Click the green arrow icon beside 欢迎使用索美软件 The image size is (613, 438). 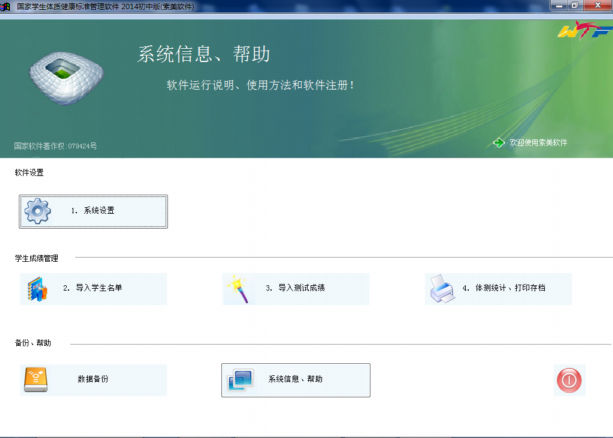[499, 143]
